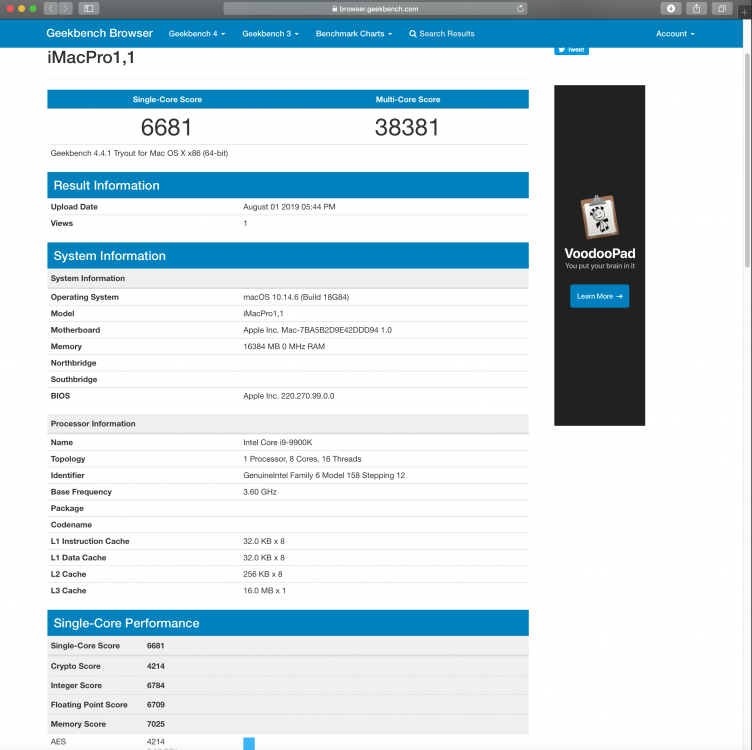Click the Tweet button
The width and height of the screenshot is (752, 750).
[x=571, y=50]
